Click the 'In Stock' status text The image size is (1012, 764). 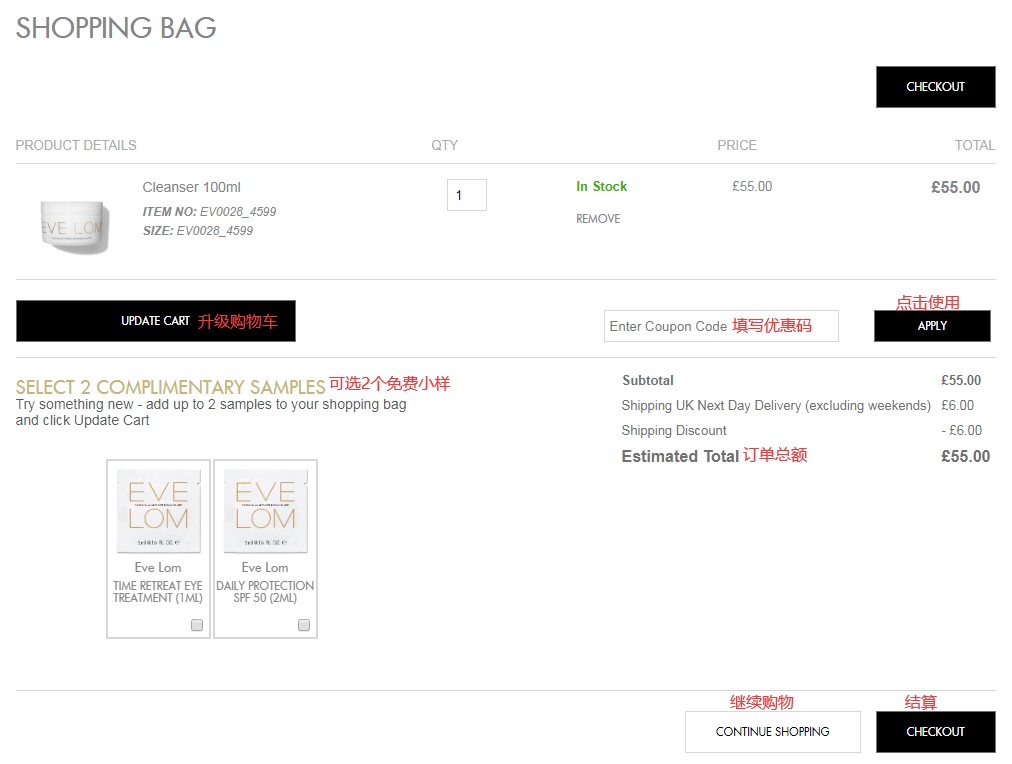pos(602,186)
